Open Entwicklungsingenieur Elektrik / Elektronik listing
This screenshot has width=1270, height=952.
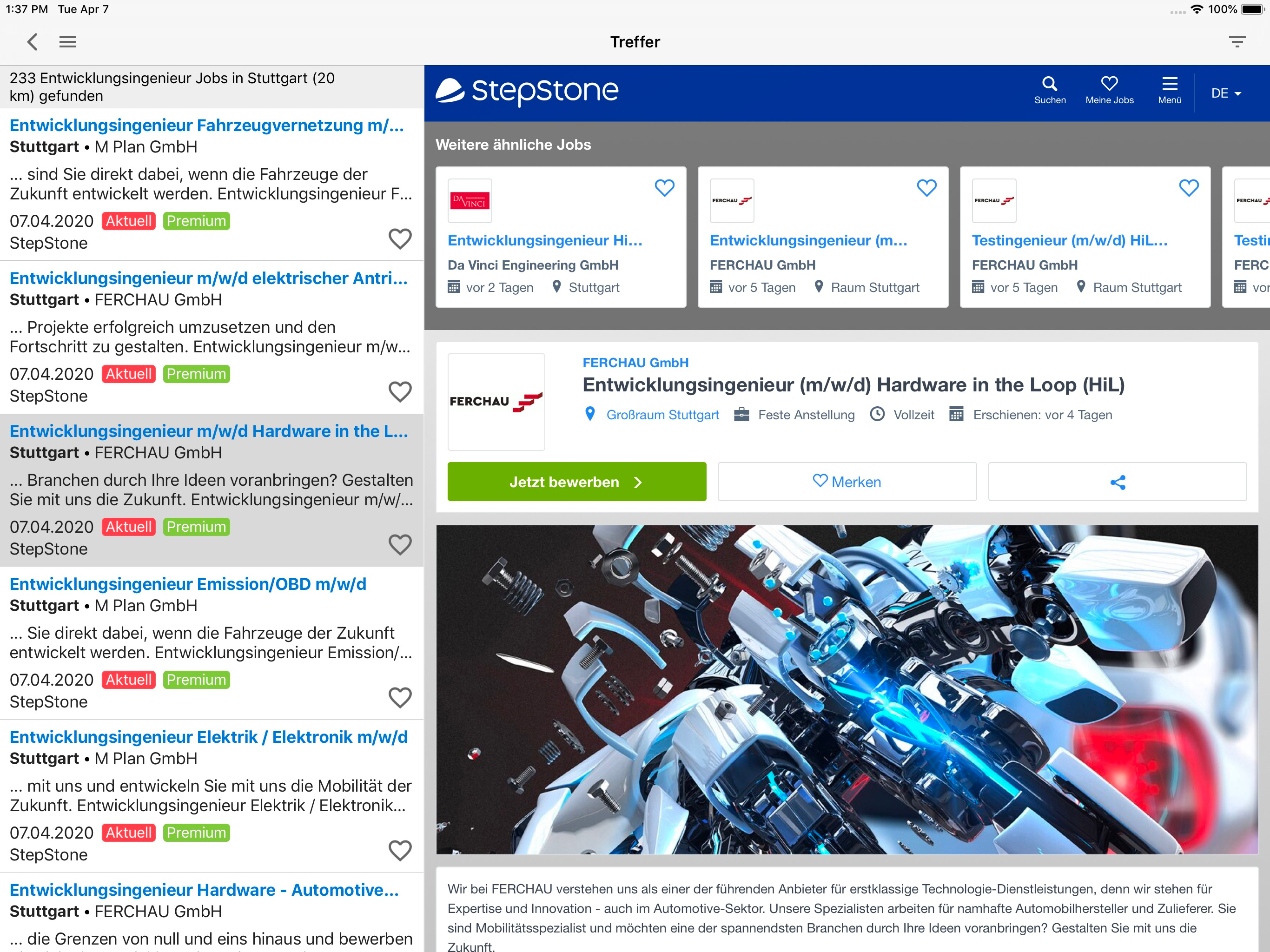(208, 737)
